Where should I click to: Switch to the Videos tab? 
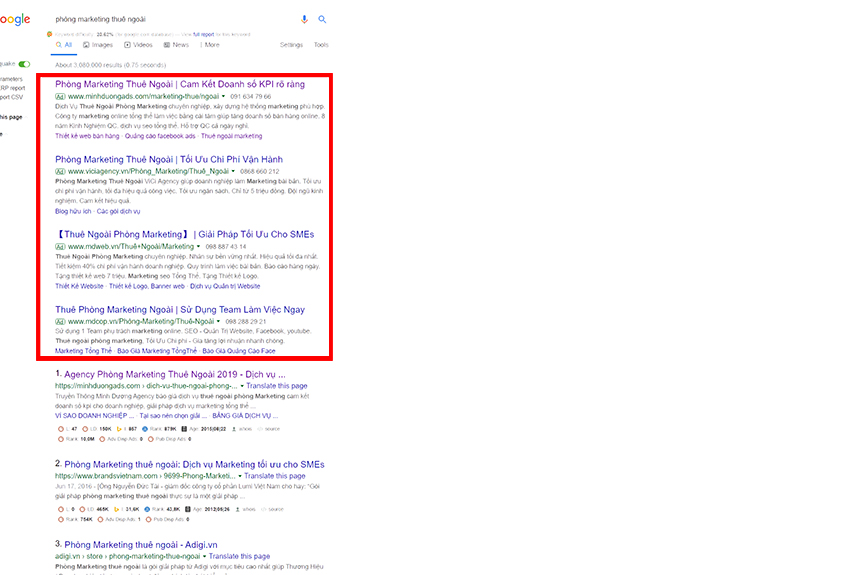[x=138, y=45]
